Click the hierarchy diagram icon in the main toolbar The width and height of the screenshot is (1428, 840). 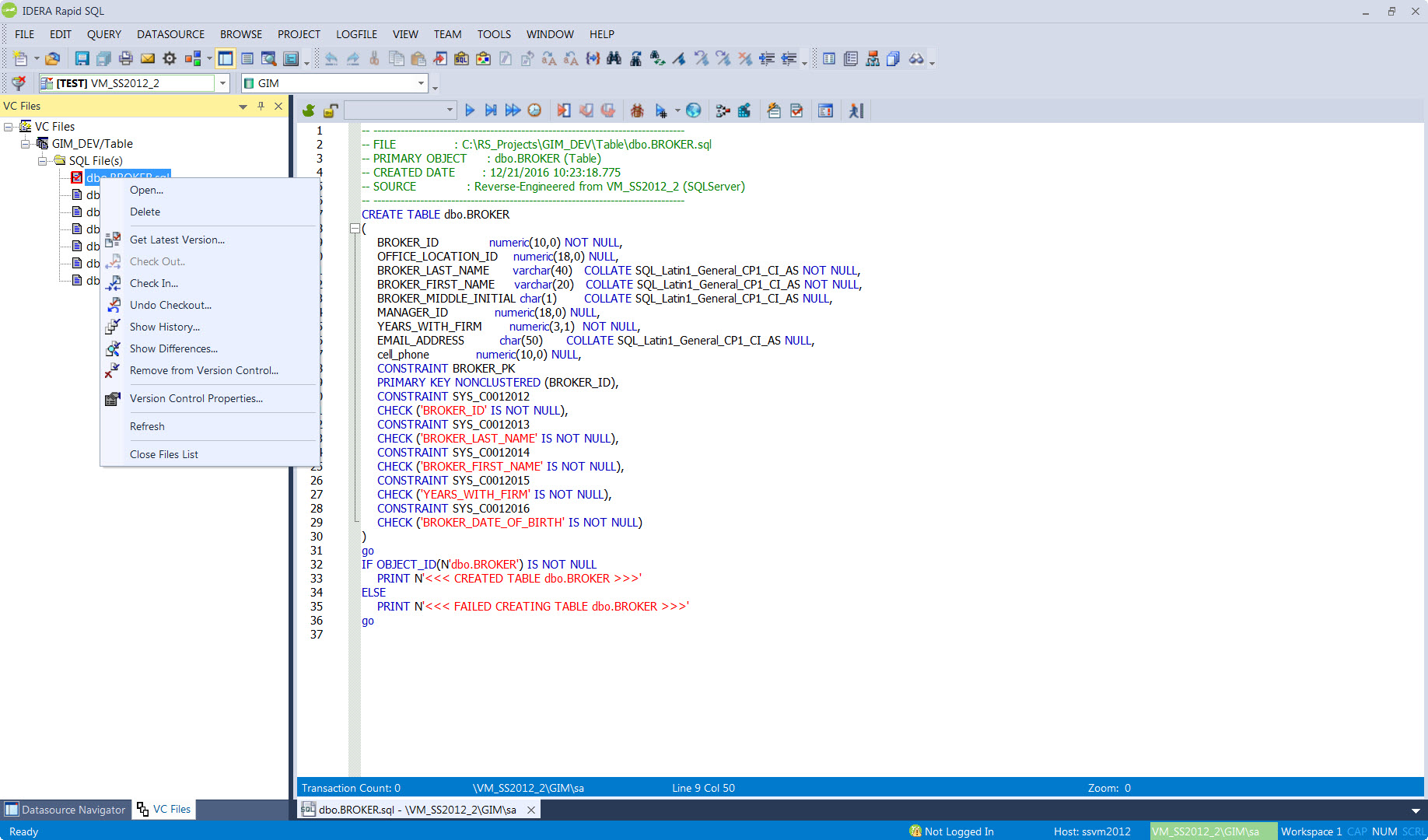(x=873, y=58)
